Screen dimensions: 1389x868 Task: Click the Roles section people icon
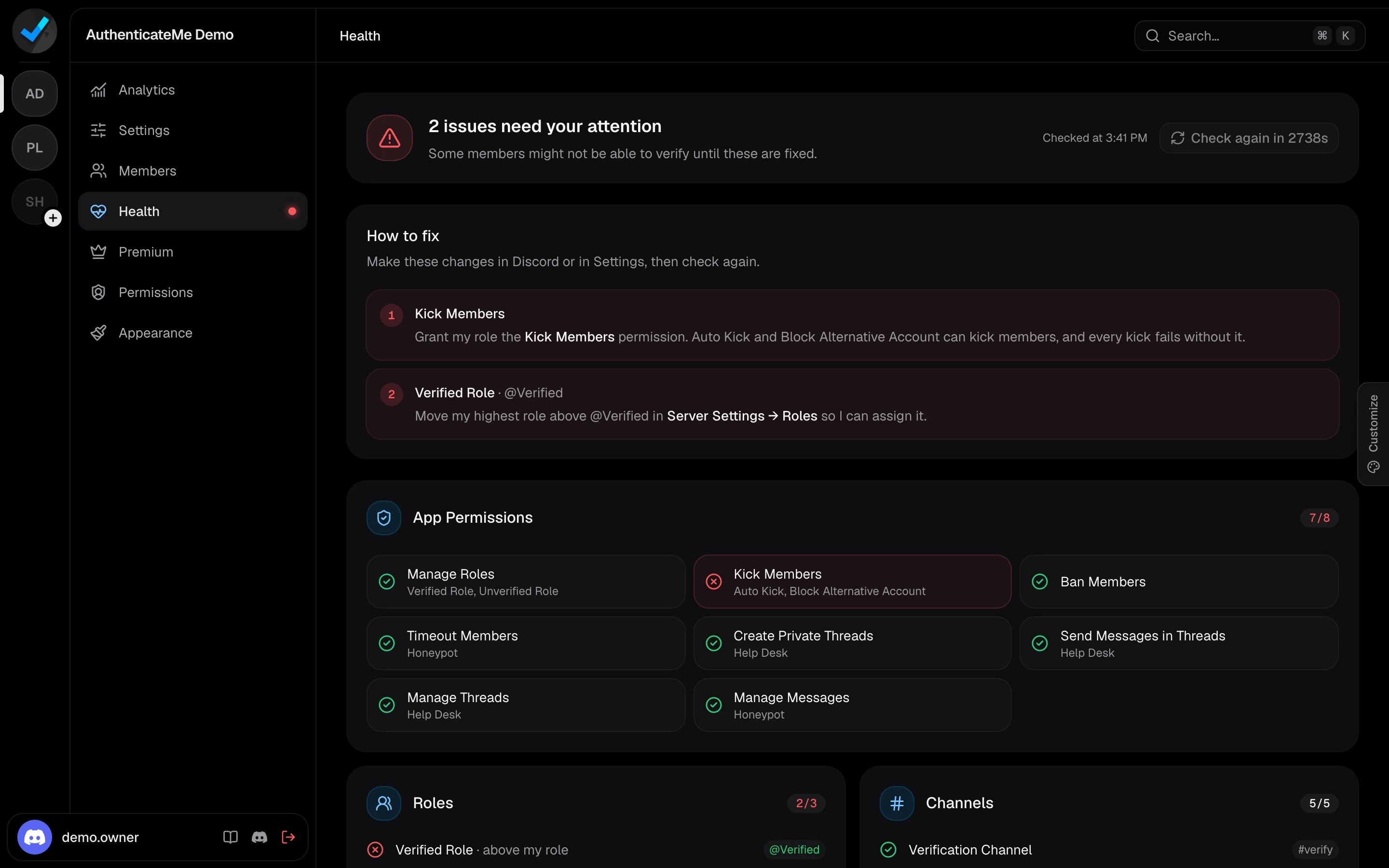point(384,803)
